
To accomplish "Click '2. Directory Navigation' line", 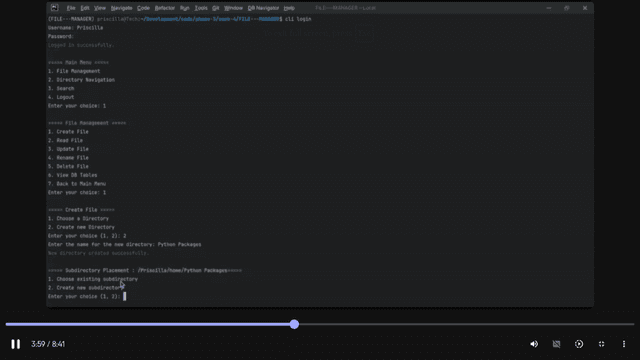I will coord(81,80).
